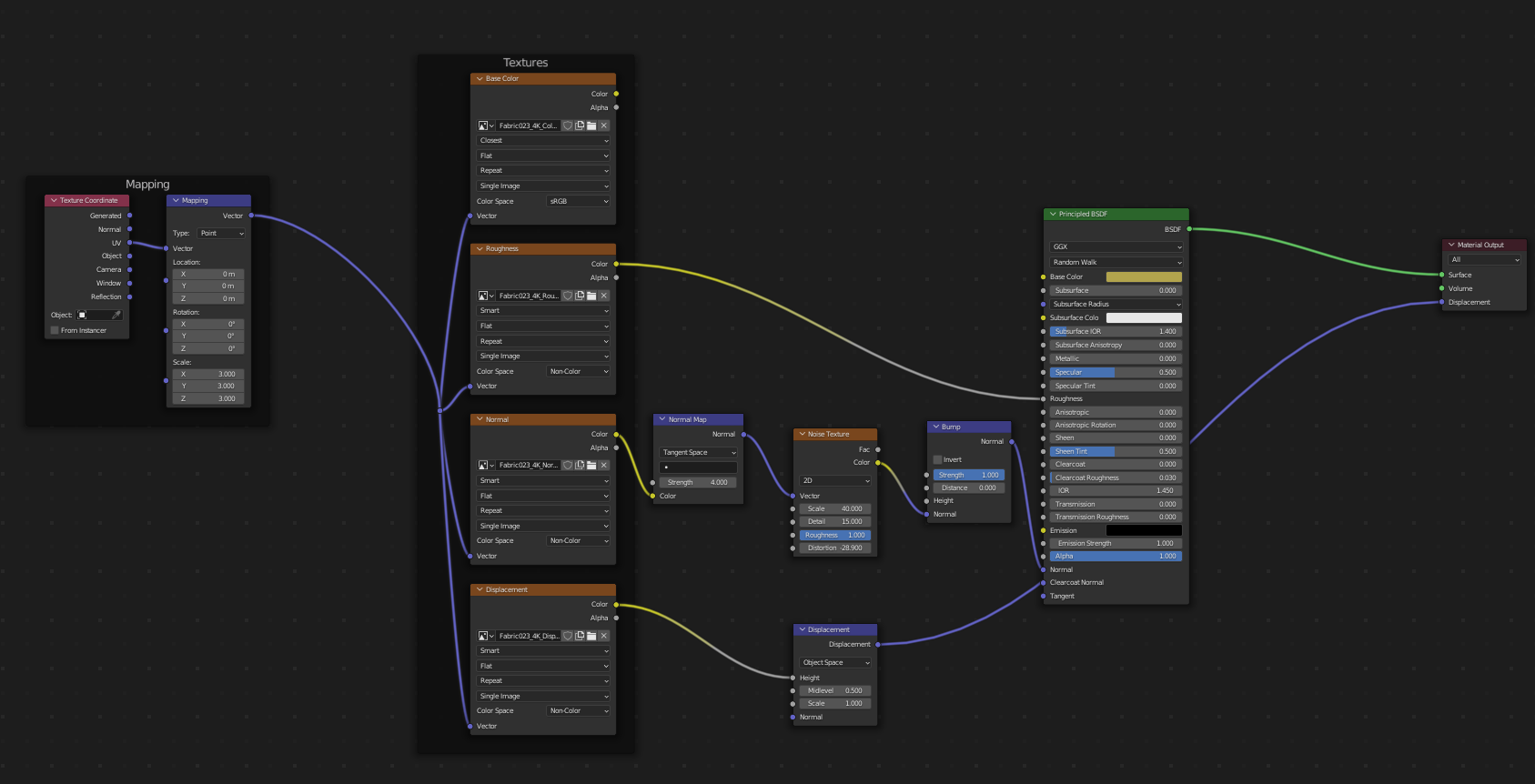Unlink image X in Normal texture node

[x=603, y=465]
